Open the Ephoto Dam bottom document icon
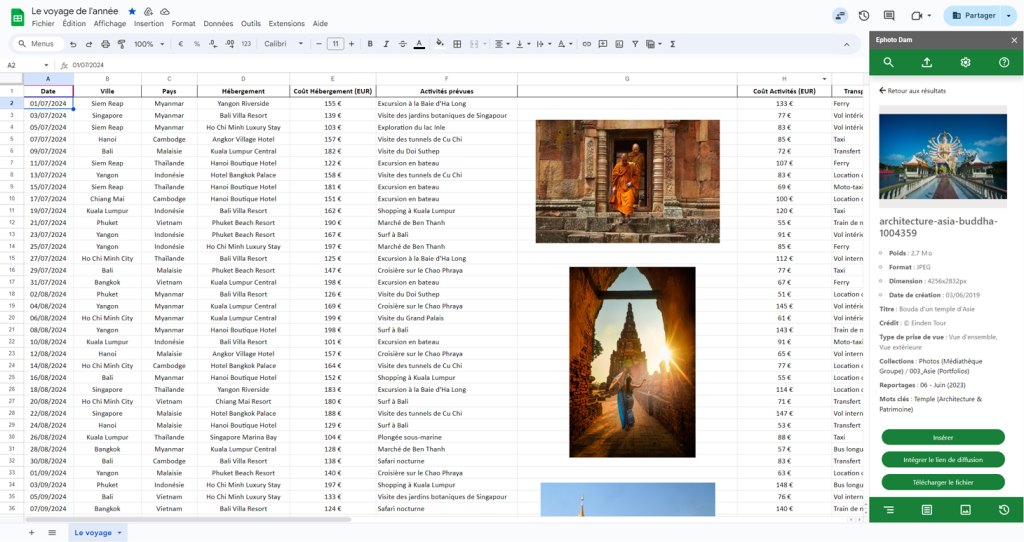The width and height of the screenshot is (1024, 542). coord(927,509)
